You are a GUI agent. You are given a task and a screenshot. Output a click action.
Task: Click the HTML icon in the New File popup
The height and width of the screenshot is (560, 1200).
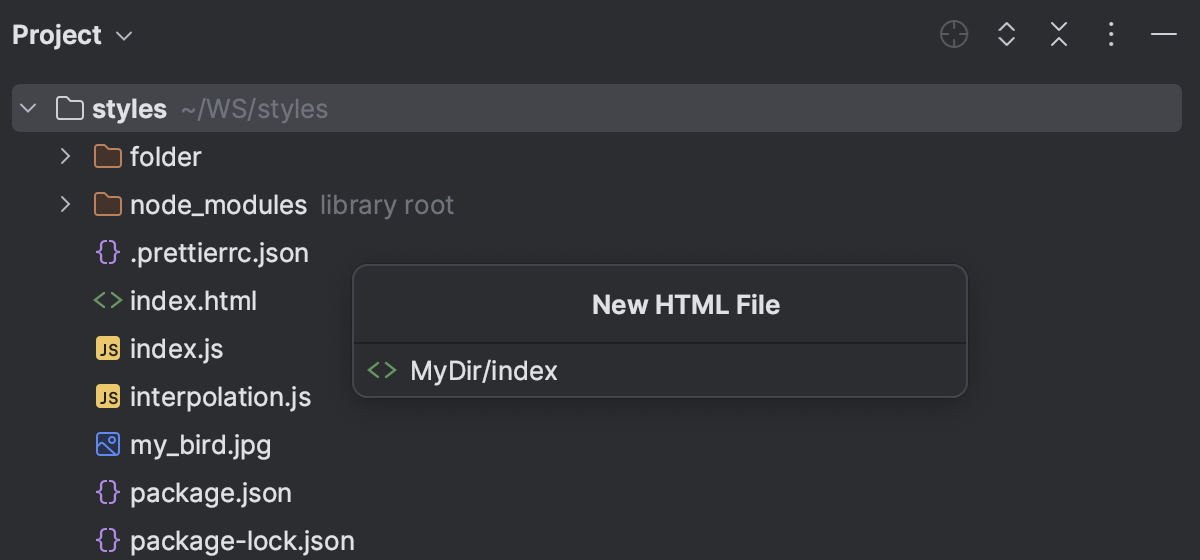(x=382, y=371)
